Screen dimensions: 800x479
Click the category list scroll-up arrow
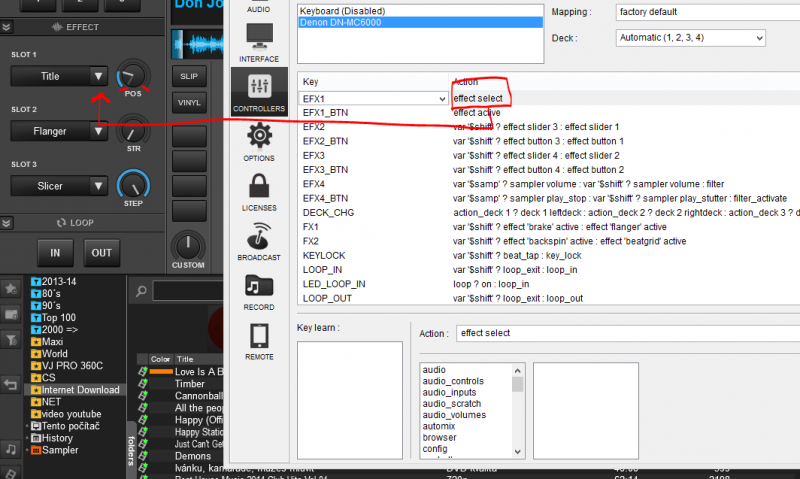[518, 371]
